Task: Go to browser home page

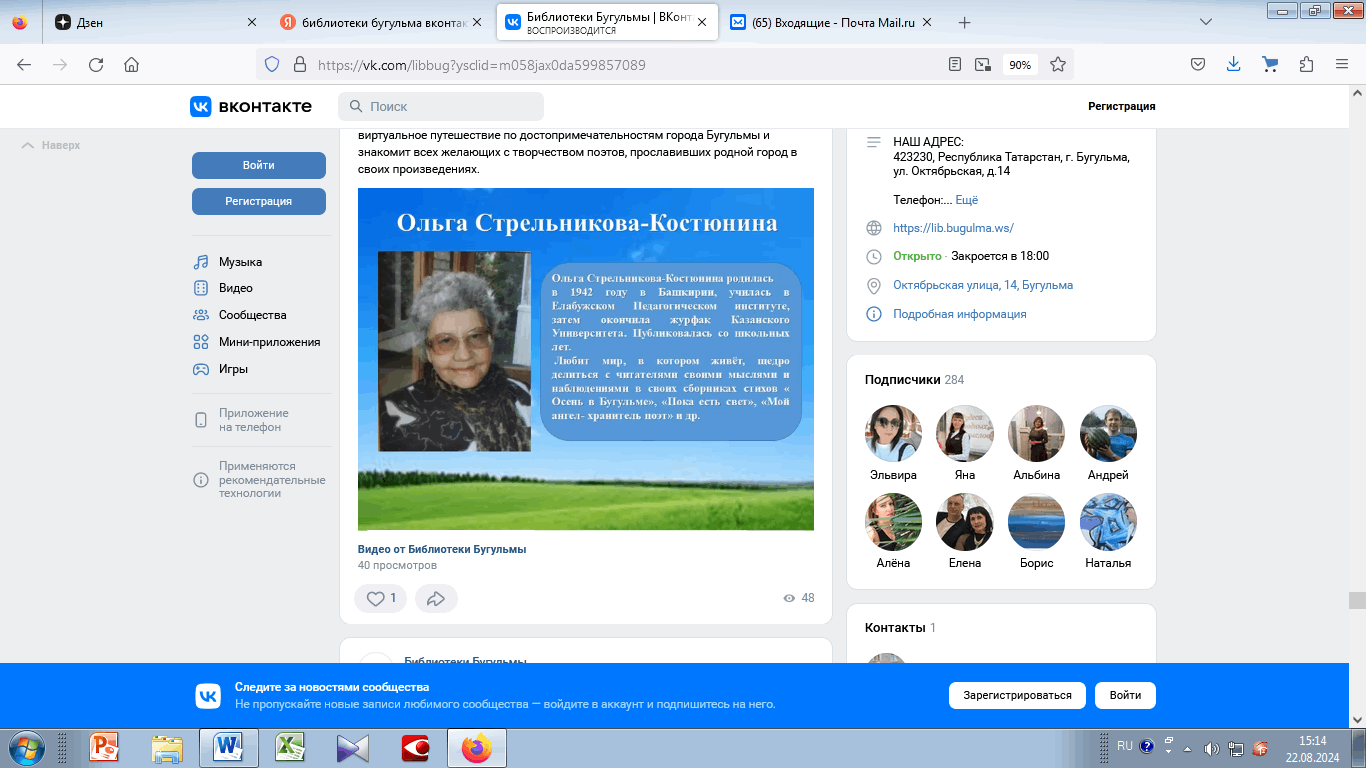Action: coord(131,64)
